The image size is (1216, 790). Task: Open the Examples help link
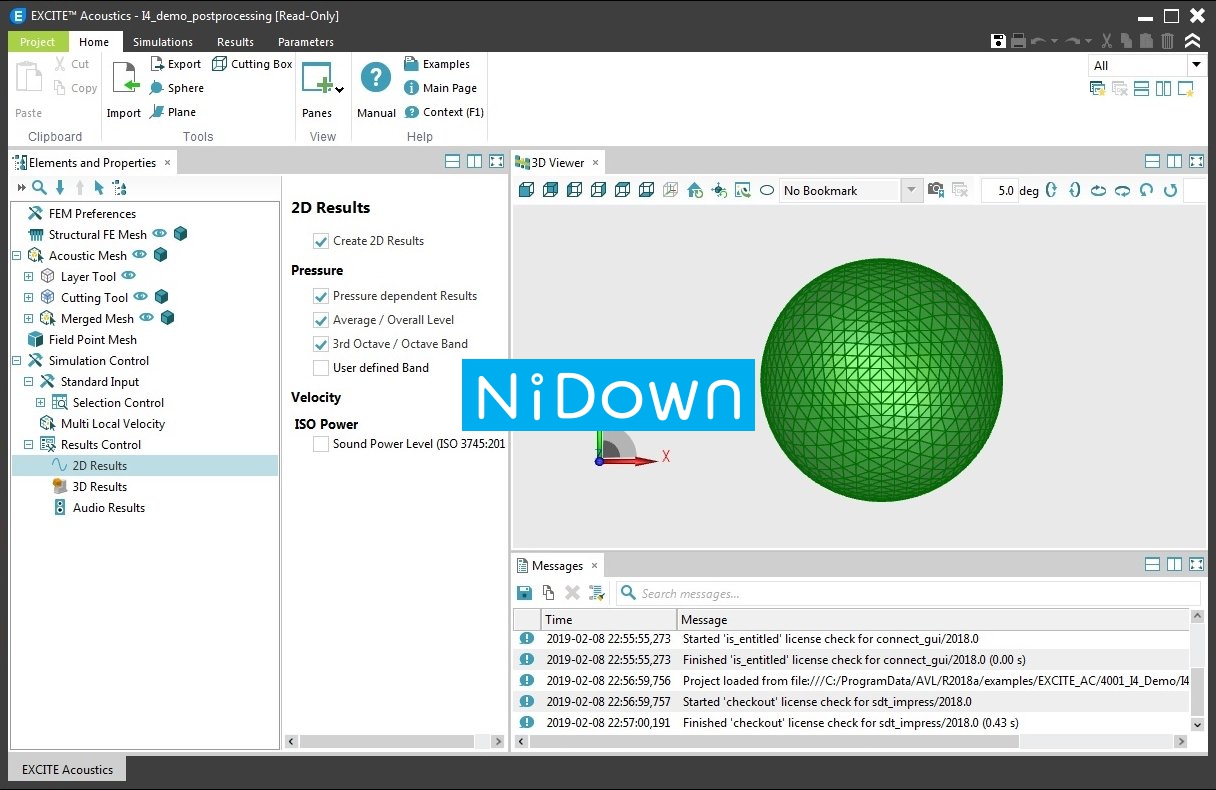tap(437, 64)
